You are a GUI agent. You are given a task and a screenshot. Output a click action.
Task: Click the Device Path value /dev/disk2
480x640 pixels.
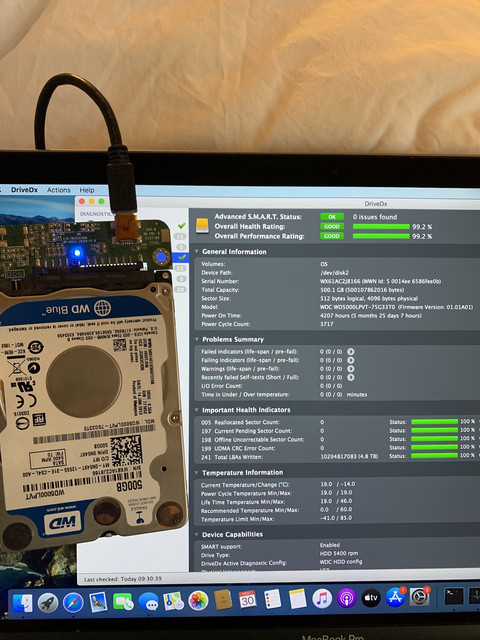(x=334, y=273)
